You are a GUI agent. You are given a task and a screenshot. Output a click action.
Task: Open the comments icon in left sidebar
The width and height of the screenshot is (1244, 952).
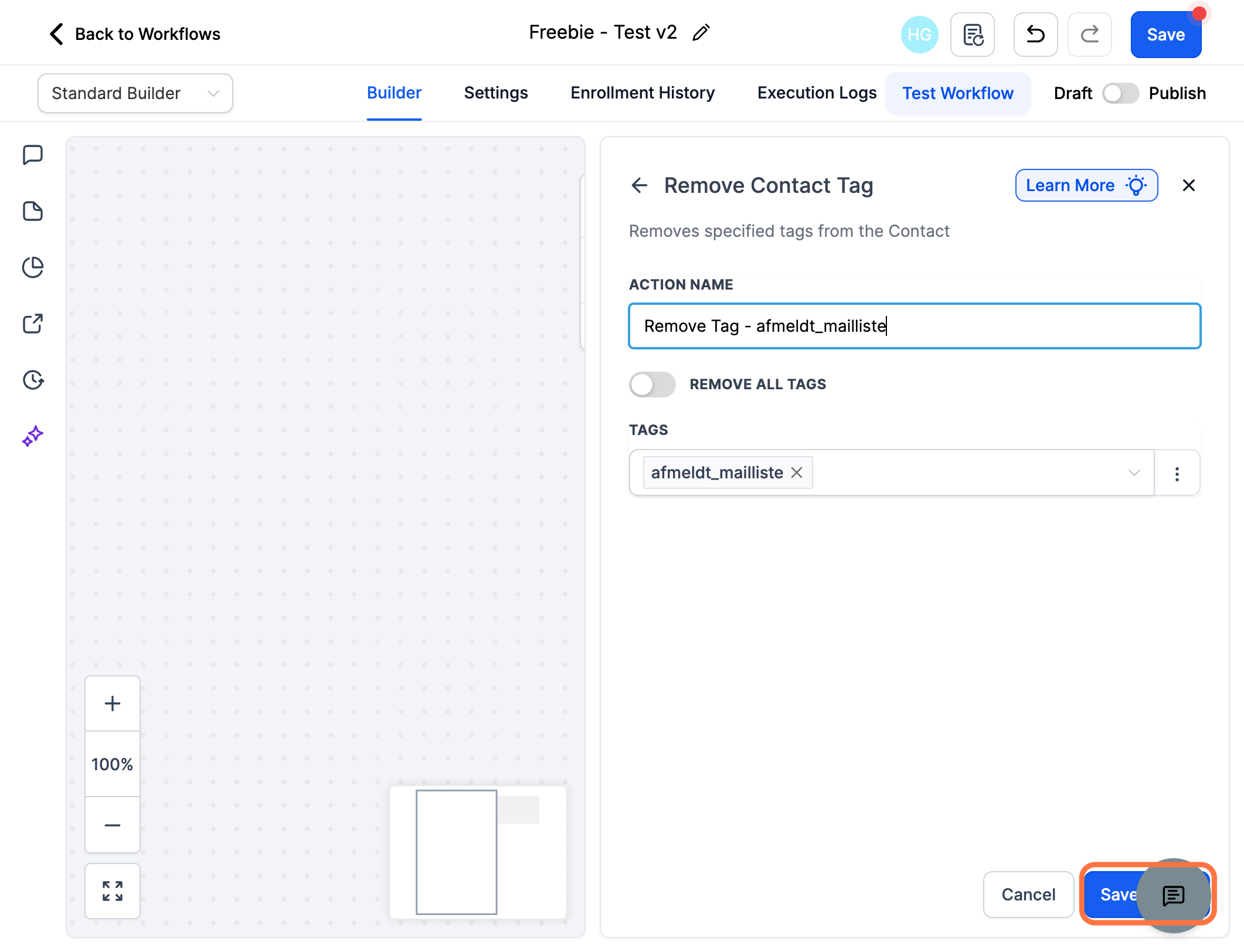coord(33,155)
